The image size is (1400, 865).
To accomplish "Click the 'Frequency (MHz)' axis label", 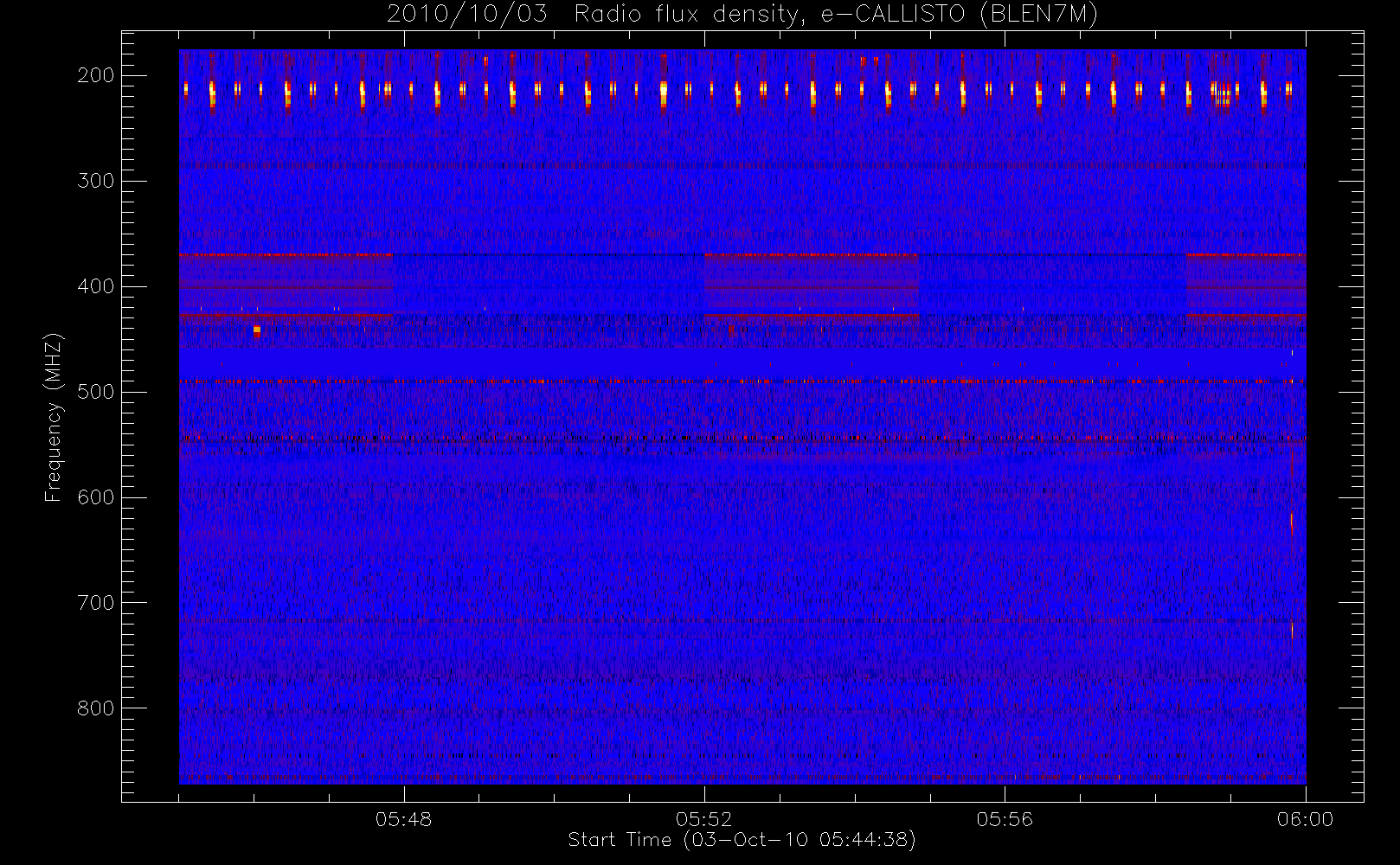I will pos(54,417).
